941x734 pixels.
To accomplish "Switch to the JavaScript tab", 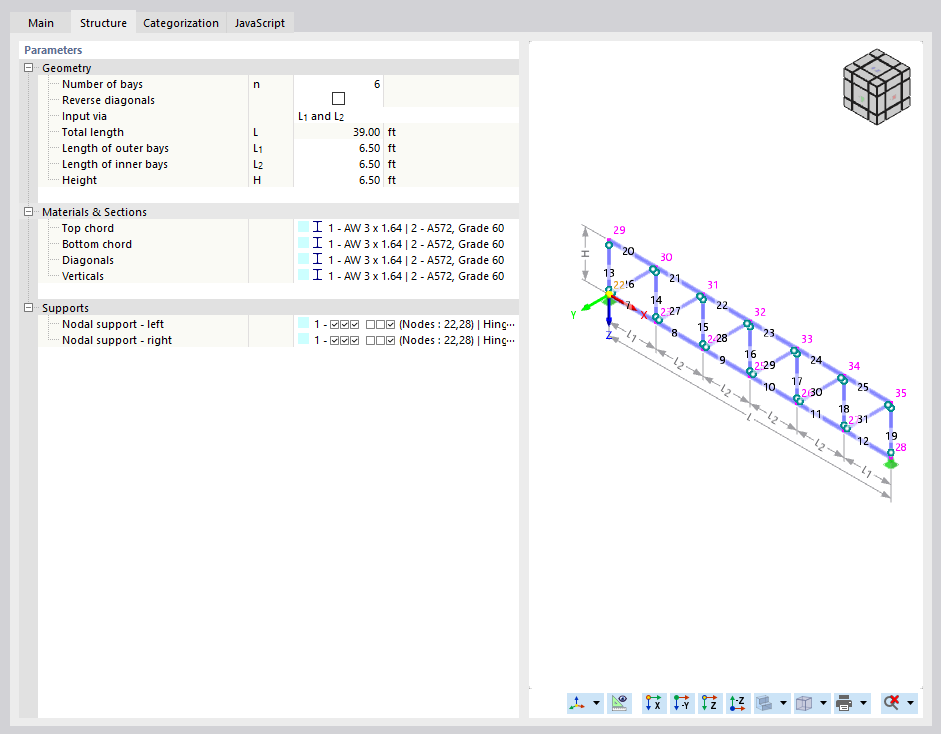I will click(259, 21).
